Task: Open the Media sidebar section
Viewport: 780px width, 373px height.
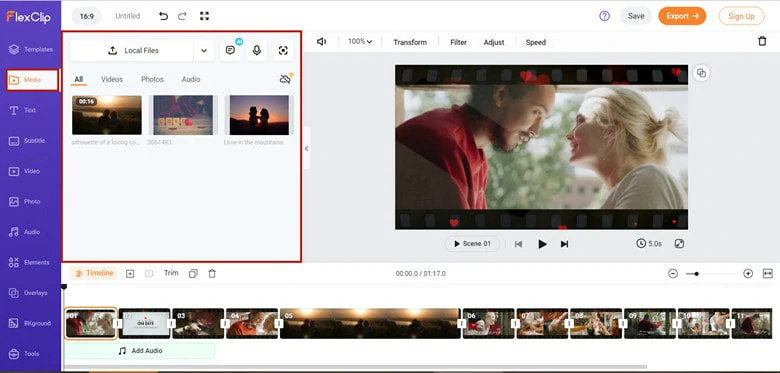Action: point(32,80)
